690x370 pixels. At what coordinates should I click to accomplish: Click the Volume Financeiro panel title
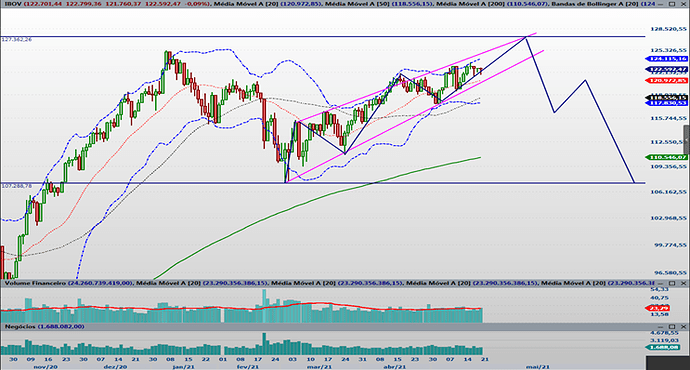[35, 283]
